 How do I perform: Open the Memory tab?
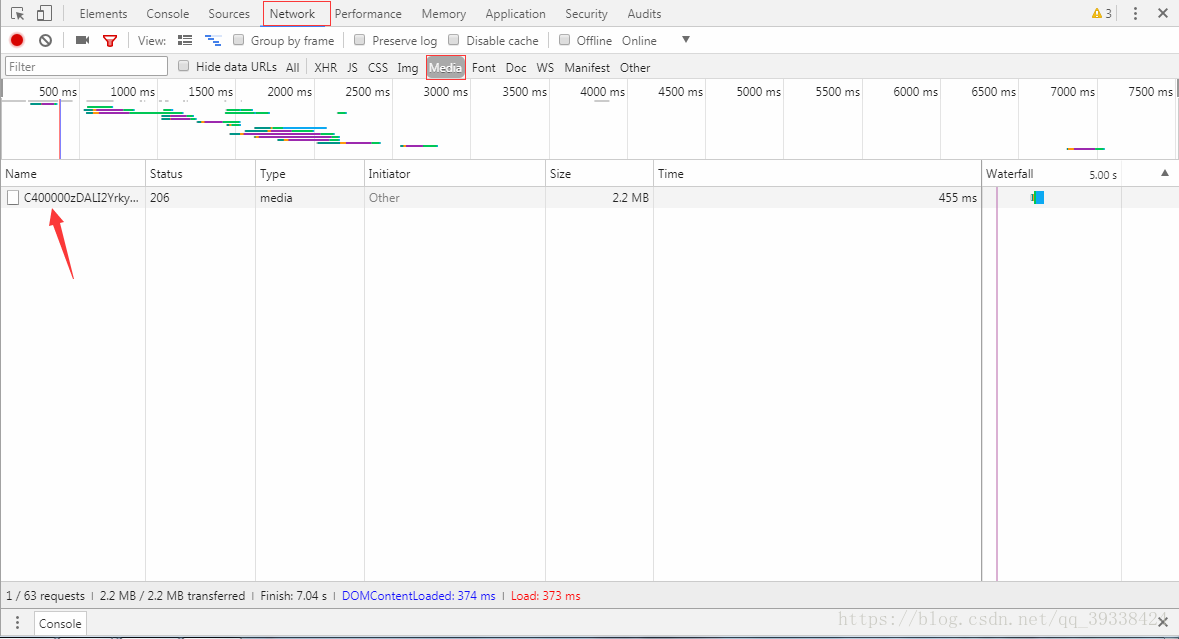click(444, 14)
